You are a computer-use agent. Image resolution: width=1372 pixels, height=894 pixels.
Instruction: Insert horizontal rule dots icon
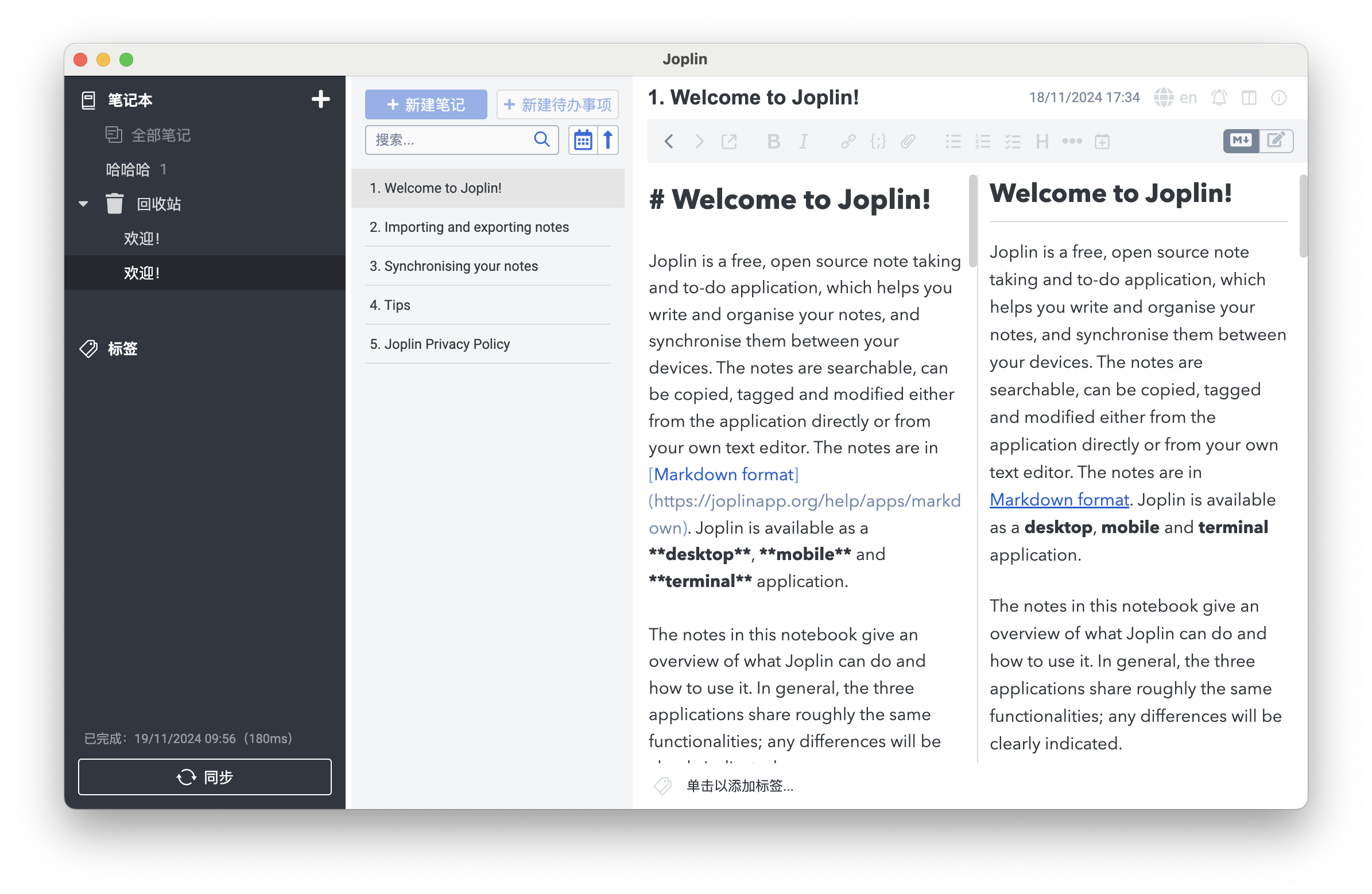tap(1072, 141)
